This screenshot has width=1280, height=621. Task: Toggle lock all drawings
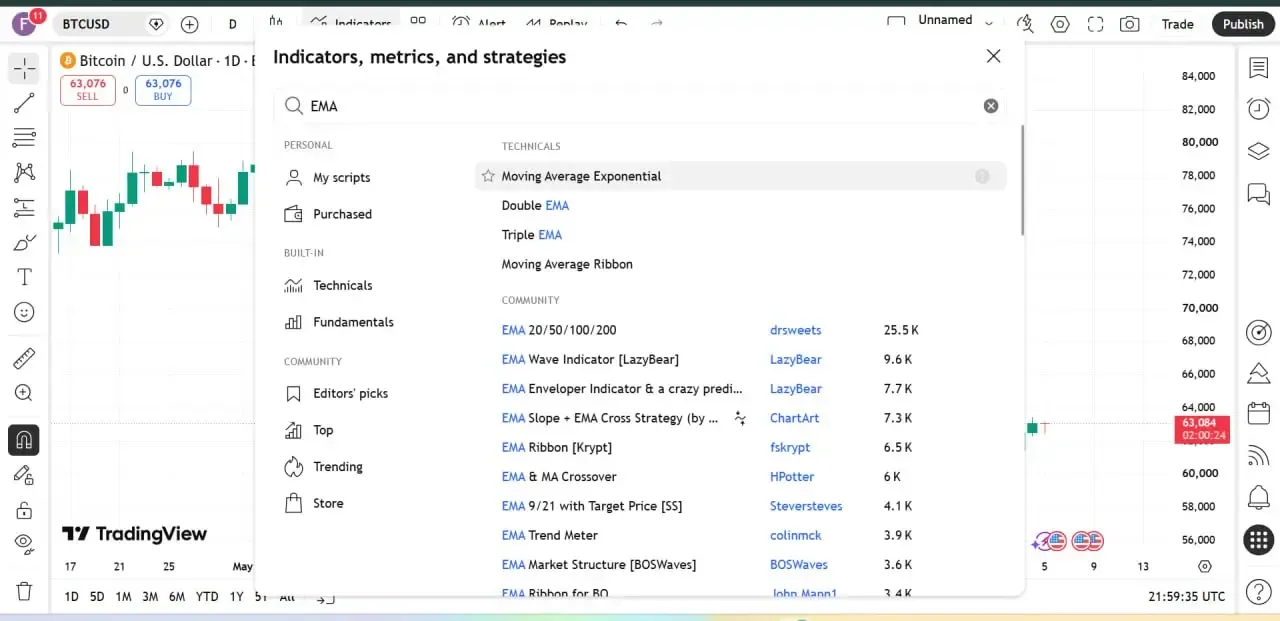point(24,510)
